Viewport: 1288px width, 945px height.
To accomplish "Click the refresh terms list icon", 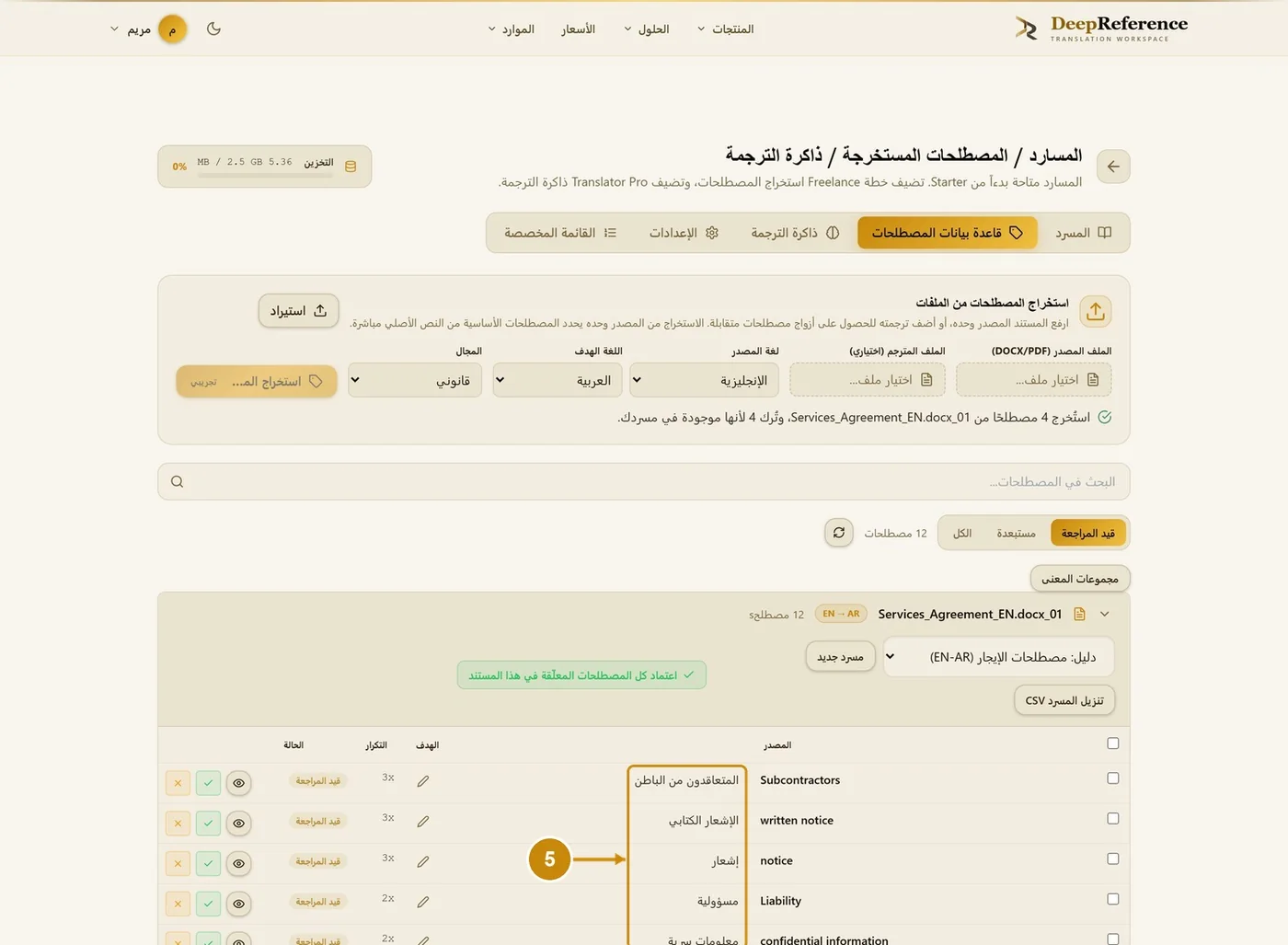I will 839,533.
